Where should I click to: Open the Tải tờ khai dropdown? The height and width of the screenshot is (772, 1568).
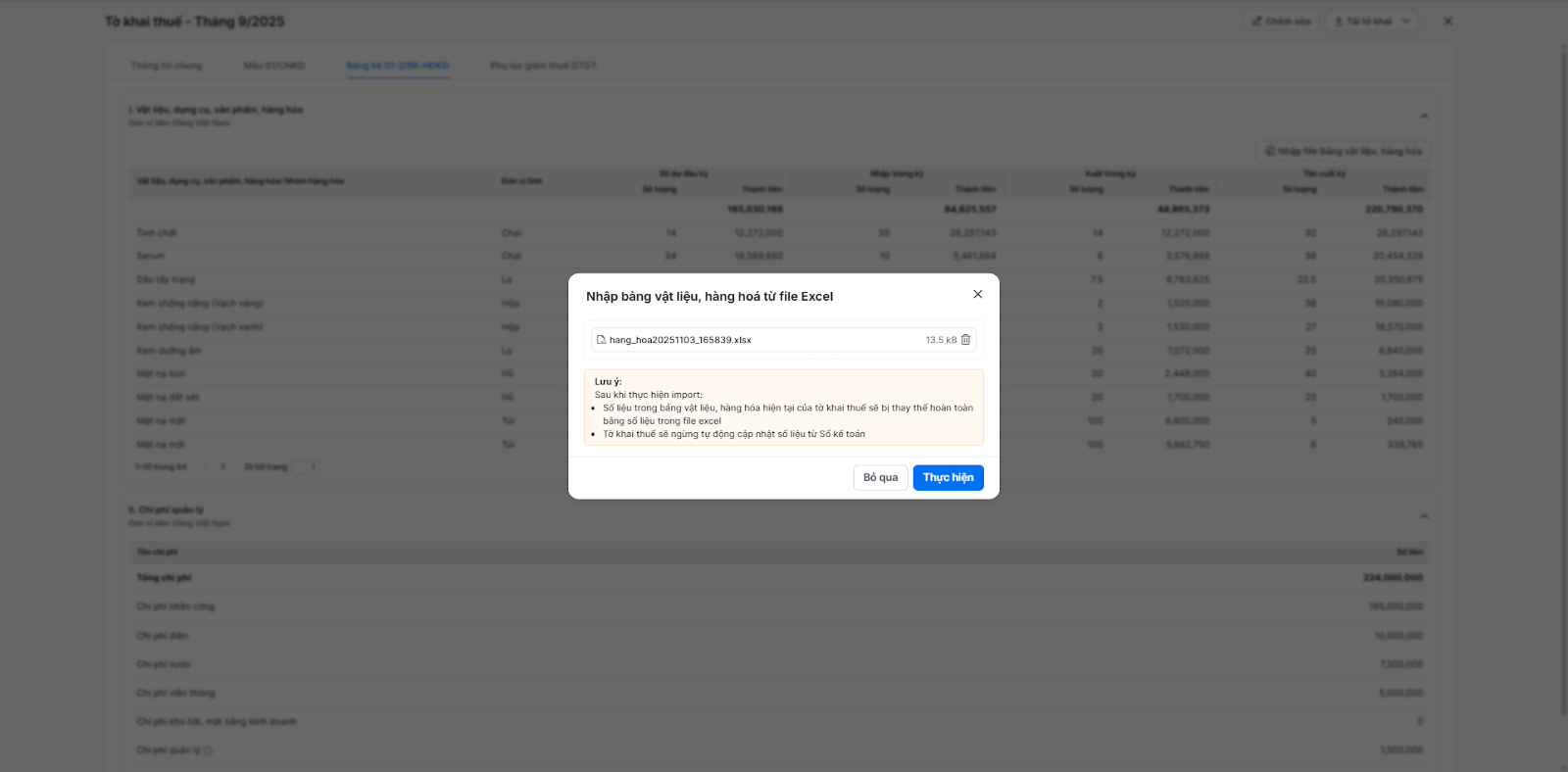pos(1371,22)
